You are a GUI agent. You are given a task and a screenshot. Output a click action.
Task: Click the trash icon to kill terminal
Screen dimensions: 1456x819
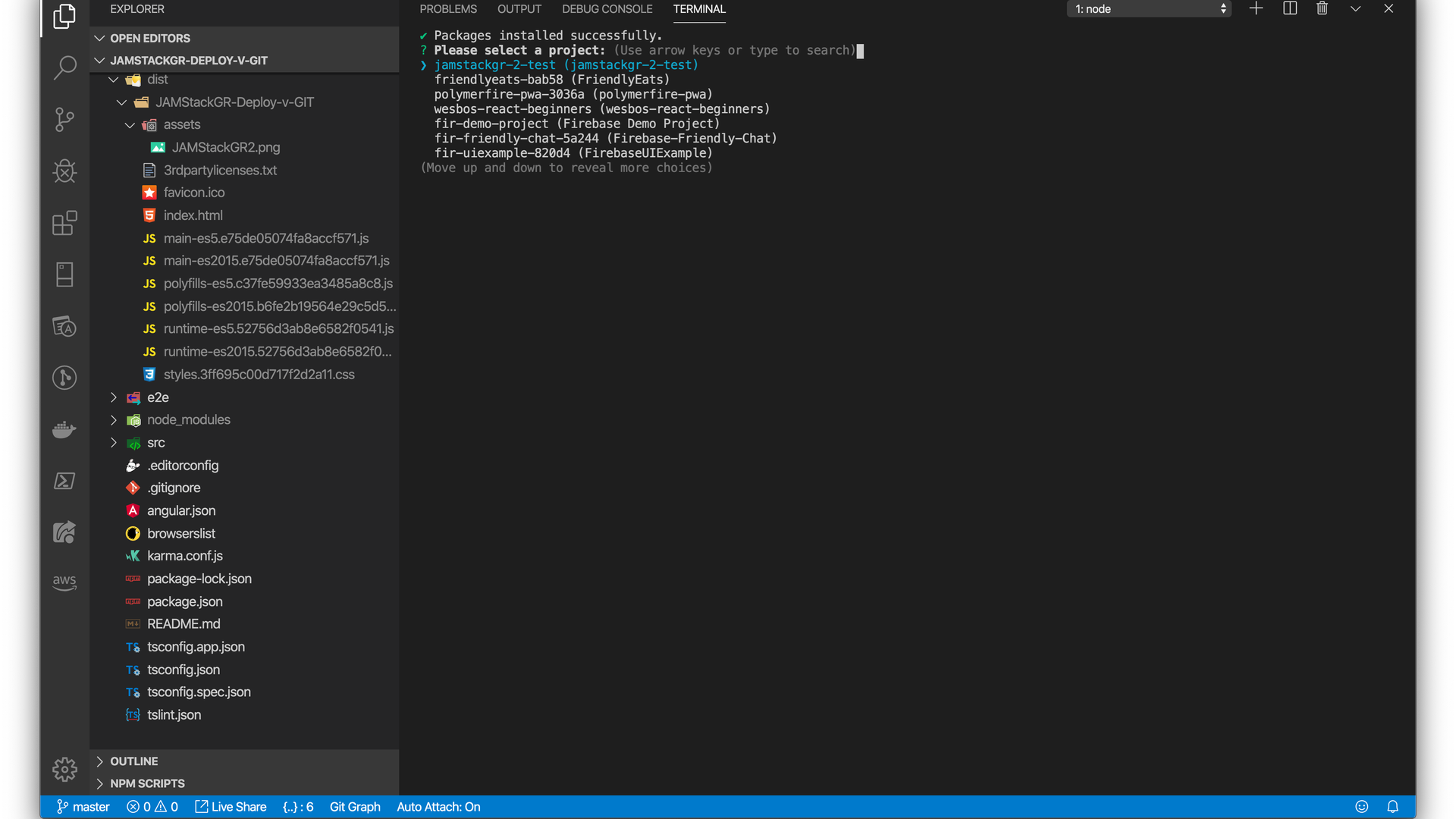point(1322,9)
